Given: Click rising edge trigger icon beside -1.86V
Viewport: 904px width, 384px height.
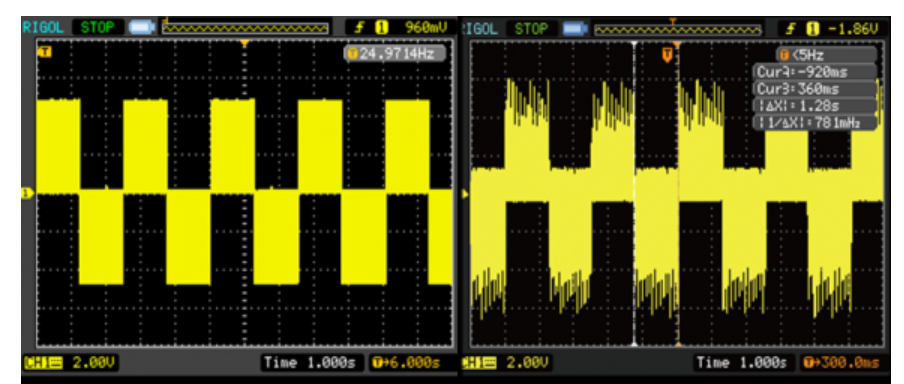Looking at the screenshot, I should click(x=792, y=28).
